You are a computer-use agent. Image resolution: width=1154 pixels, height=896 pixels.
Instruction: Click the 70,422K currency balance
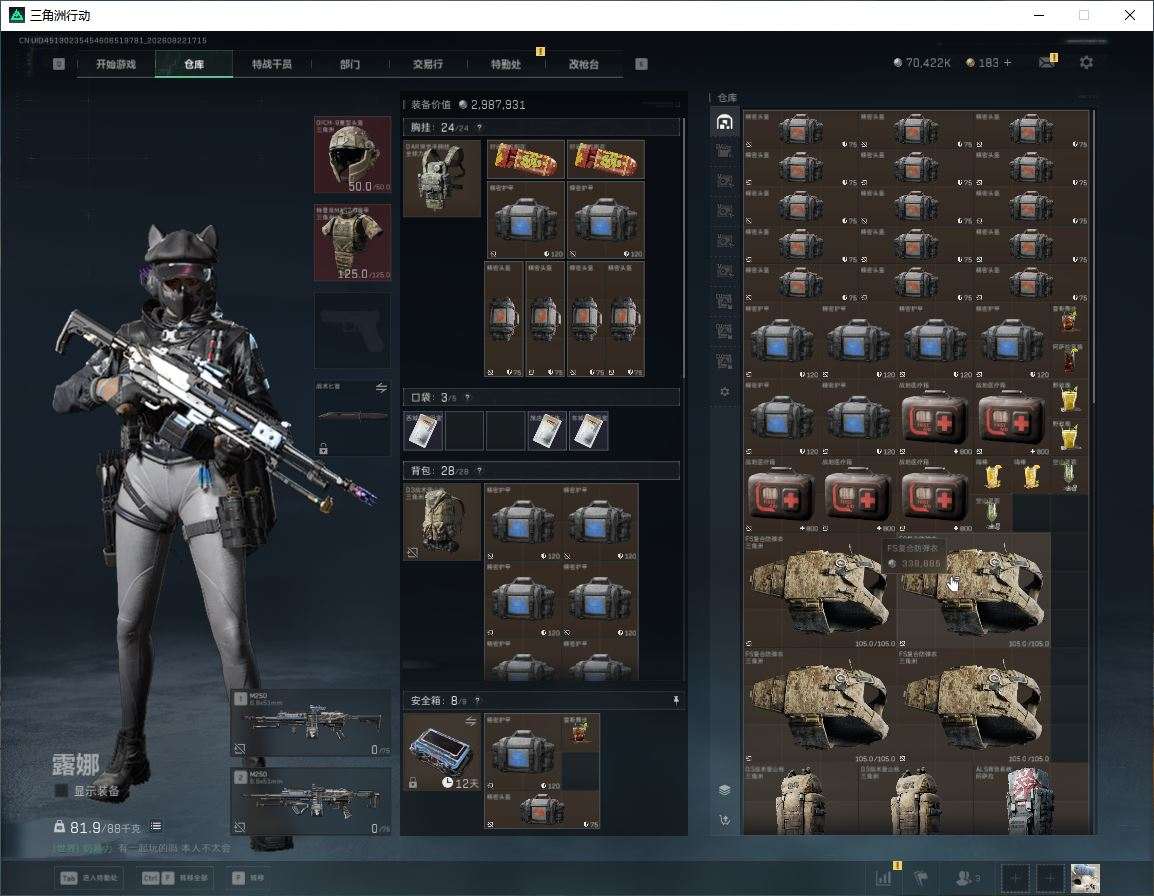pyautogui.click(x=921, y=63)
